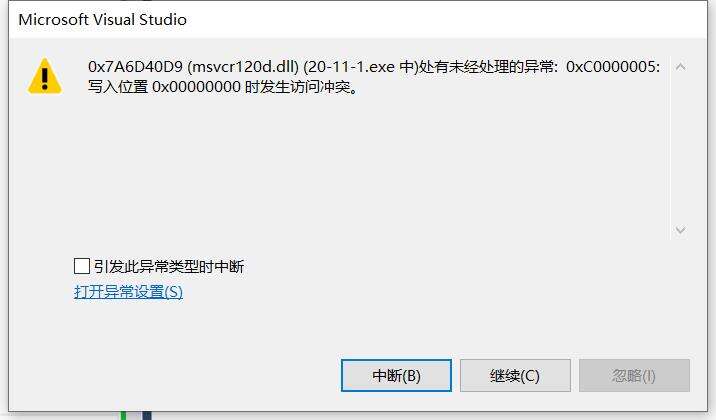Click the 继续(C) button
This screenshot has height=420, width=716.
tap(515, 375)
